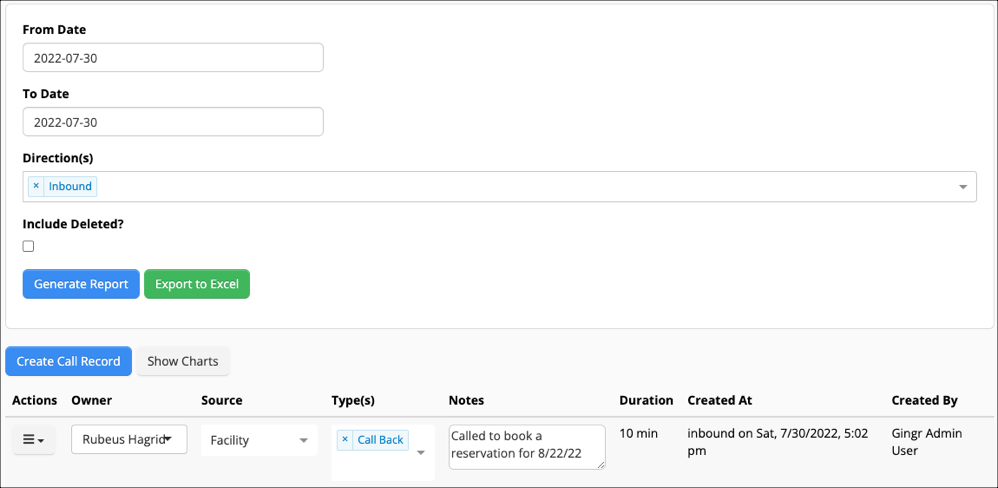Click the Created At column header
Screen dimensions: 998x488
pyautogui.click(x=720, y=400)
